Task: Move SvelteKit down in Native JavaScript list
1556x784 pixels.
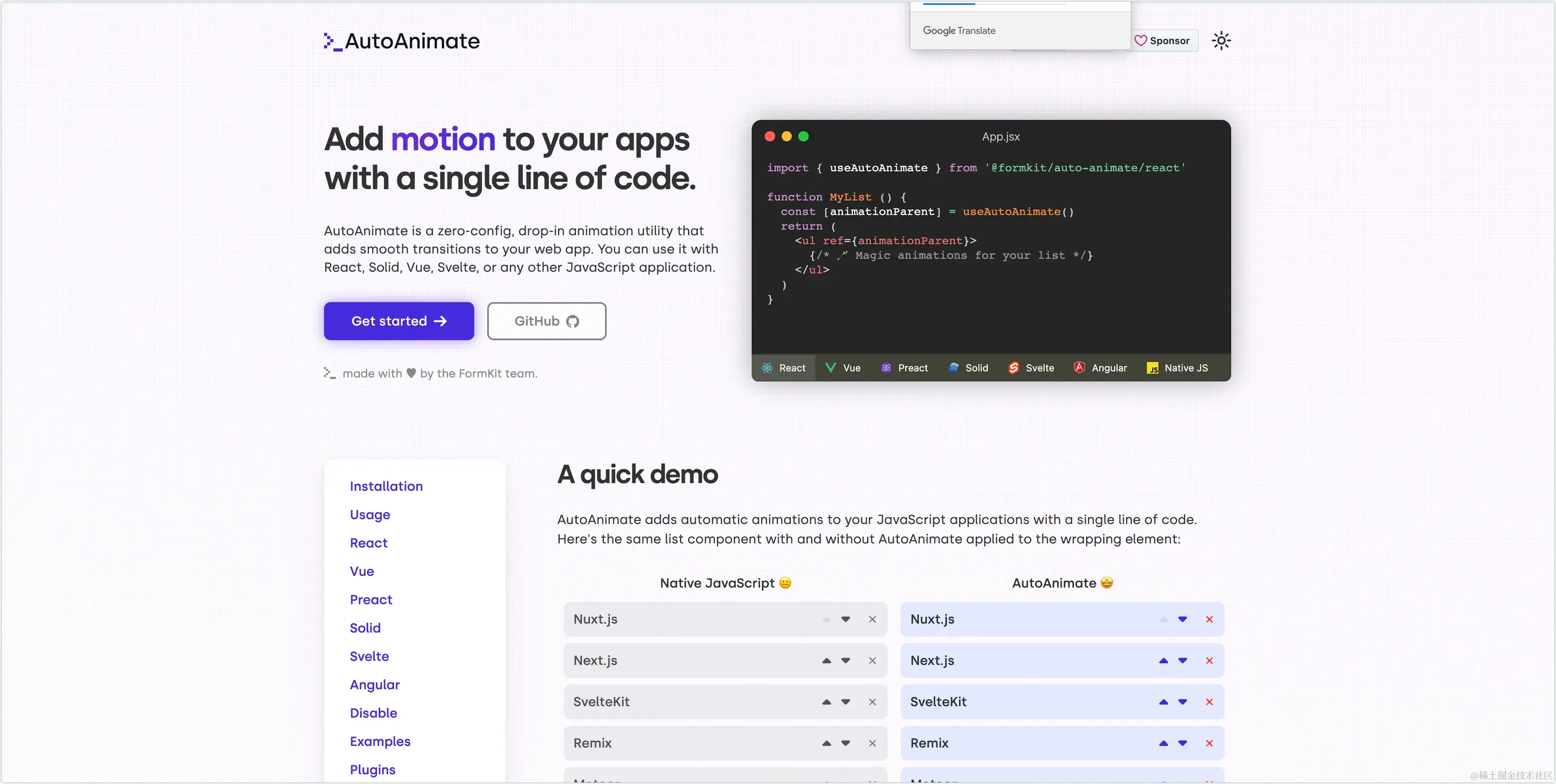Action: (x=845, y=702)
